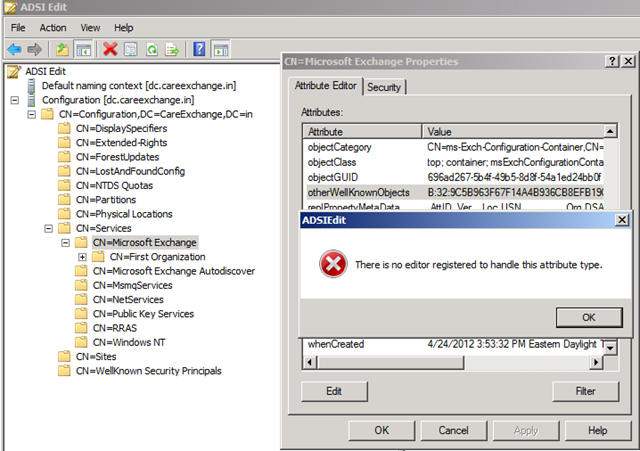
Task: Click the horizontal scrollbar thumb in attribute list
Action: point(390,362)
